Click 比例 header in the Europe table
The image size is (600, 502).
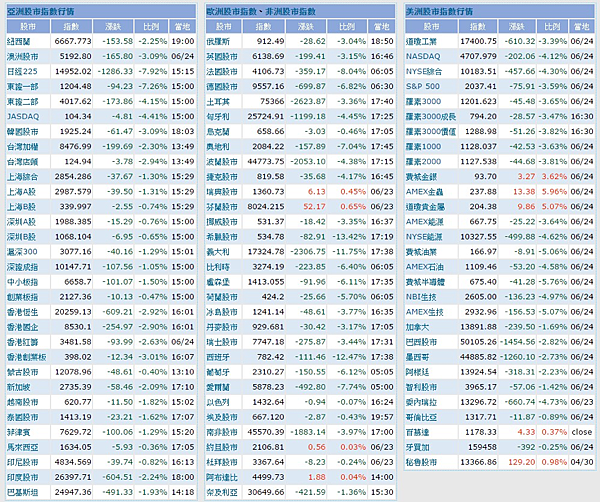click(x=347, y=27)
